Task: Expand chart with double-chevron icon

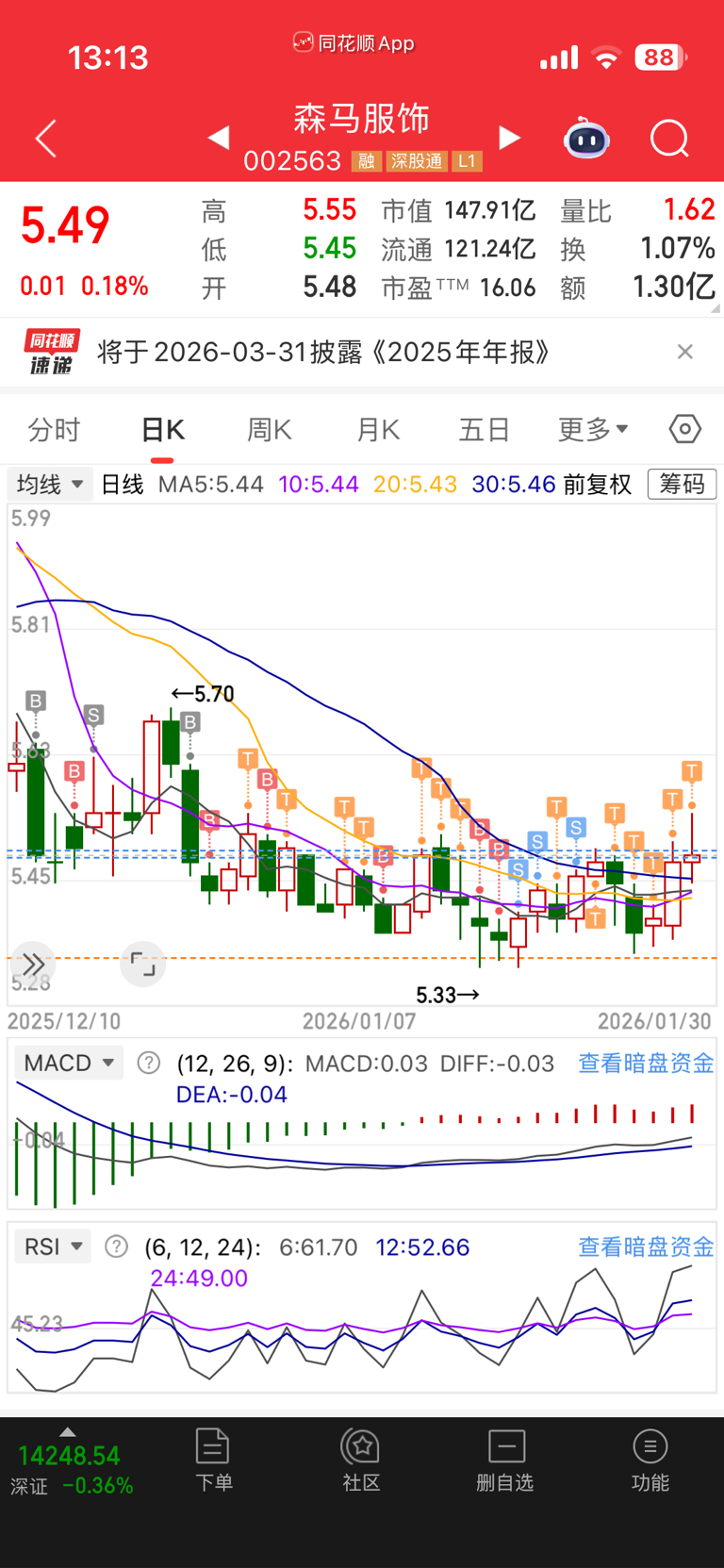Action: (33, 964)
